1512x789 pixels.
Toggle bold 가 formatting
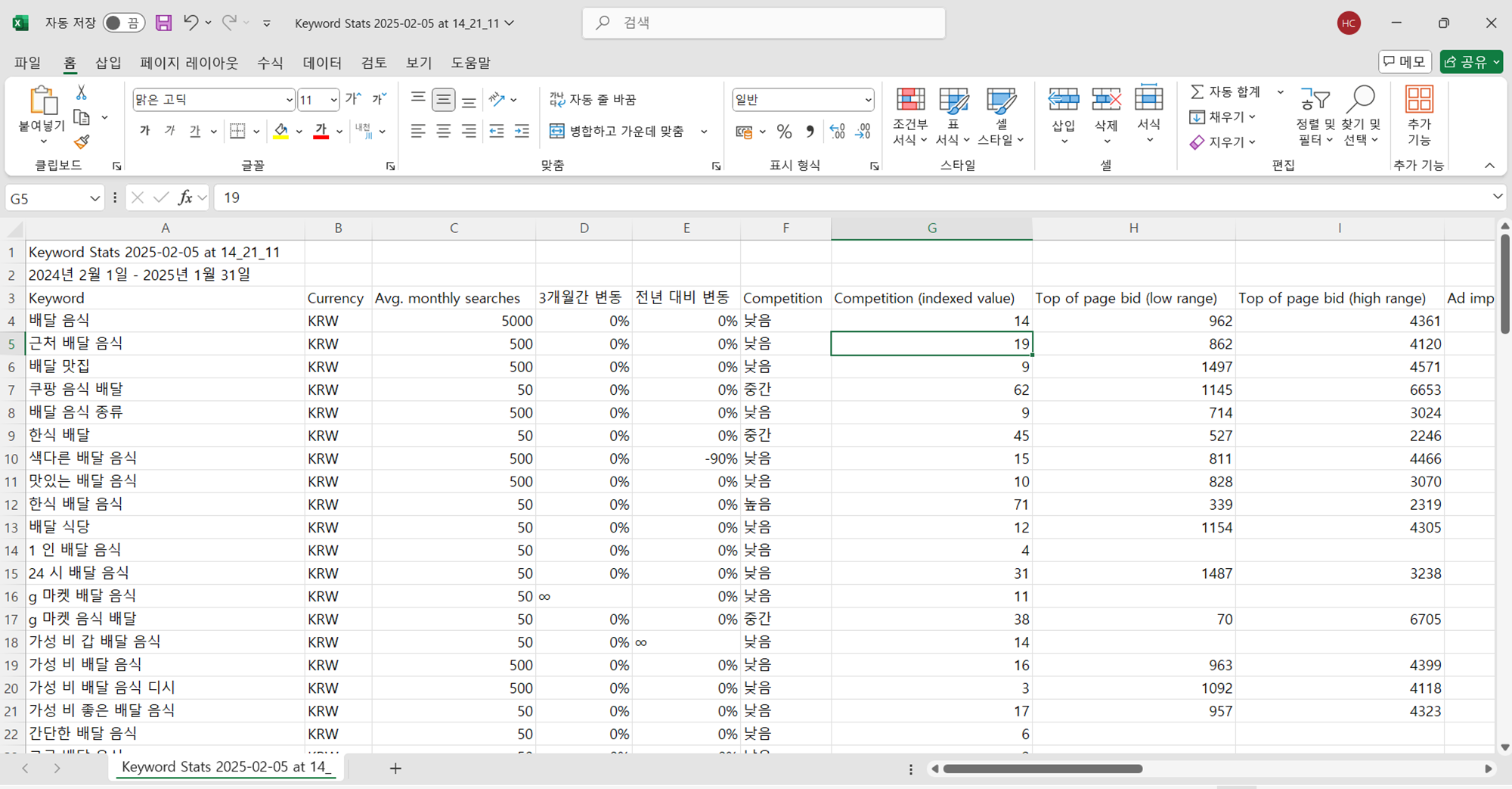(x=144, y=131)
